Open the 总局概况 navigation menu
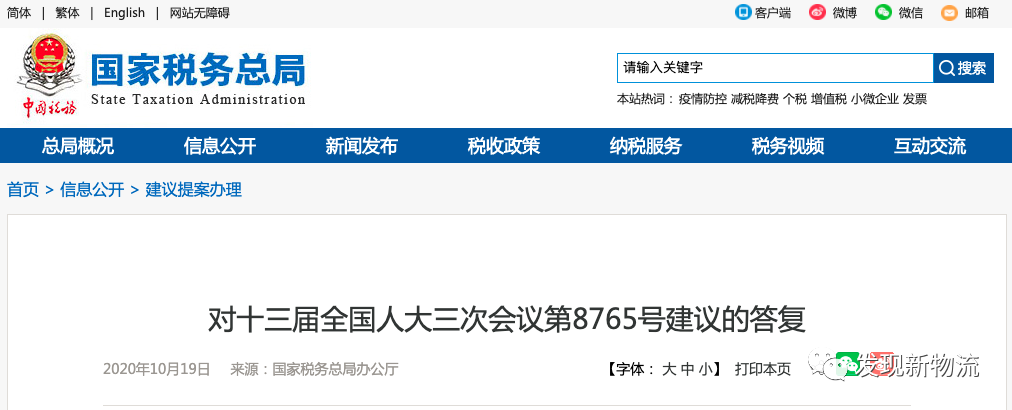Image resolution: width=1012 pixels, height=410 pixels. click(77, 146)
